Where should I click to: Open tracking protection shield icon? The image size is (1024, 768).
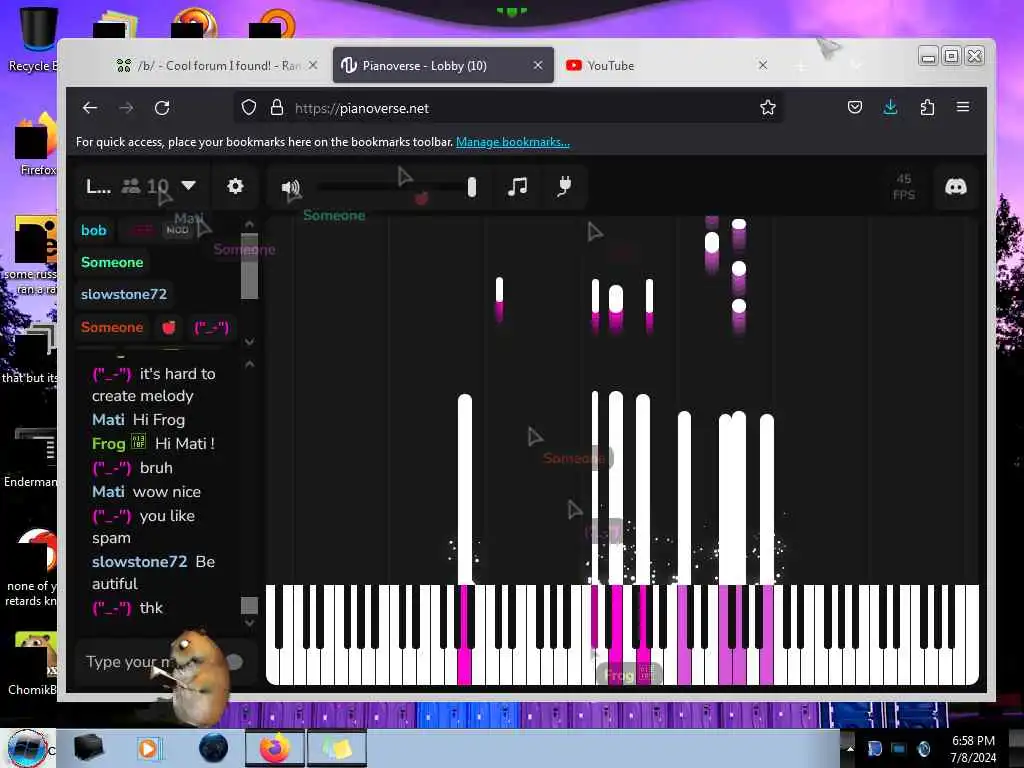(249, 108)
